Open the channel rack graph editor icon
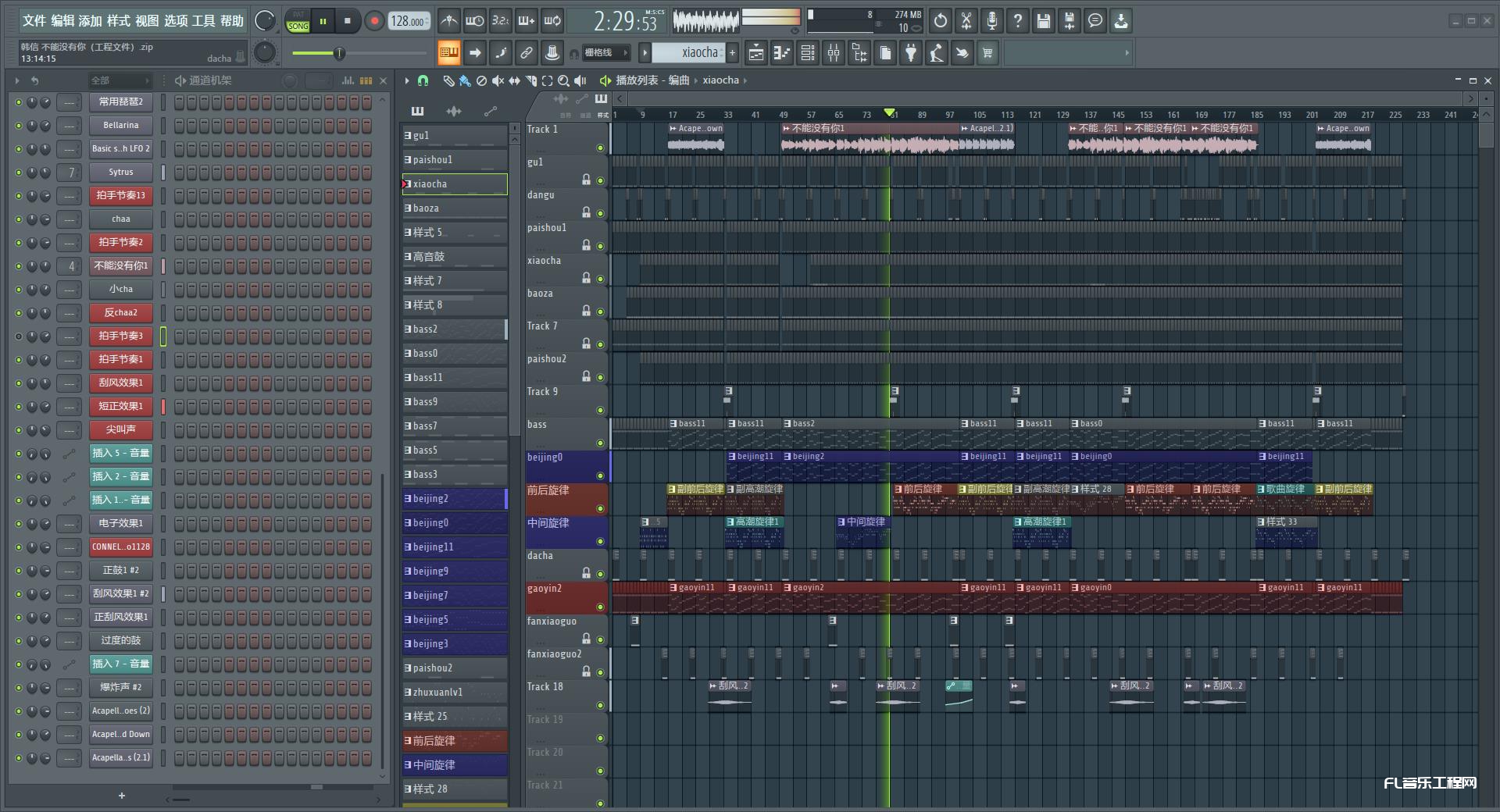 pyautogui.click(x=348, y=80)
